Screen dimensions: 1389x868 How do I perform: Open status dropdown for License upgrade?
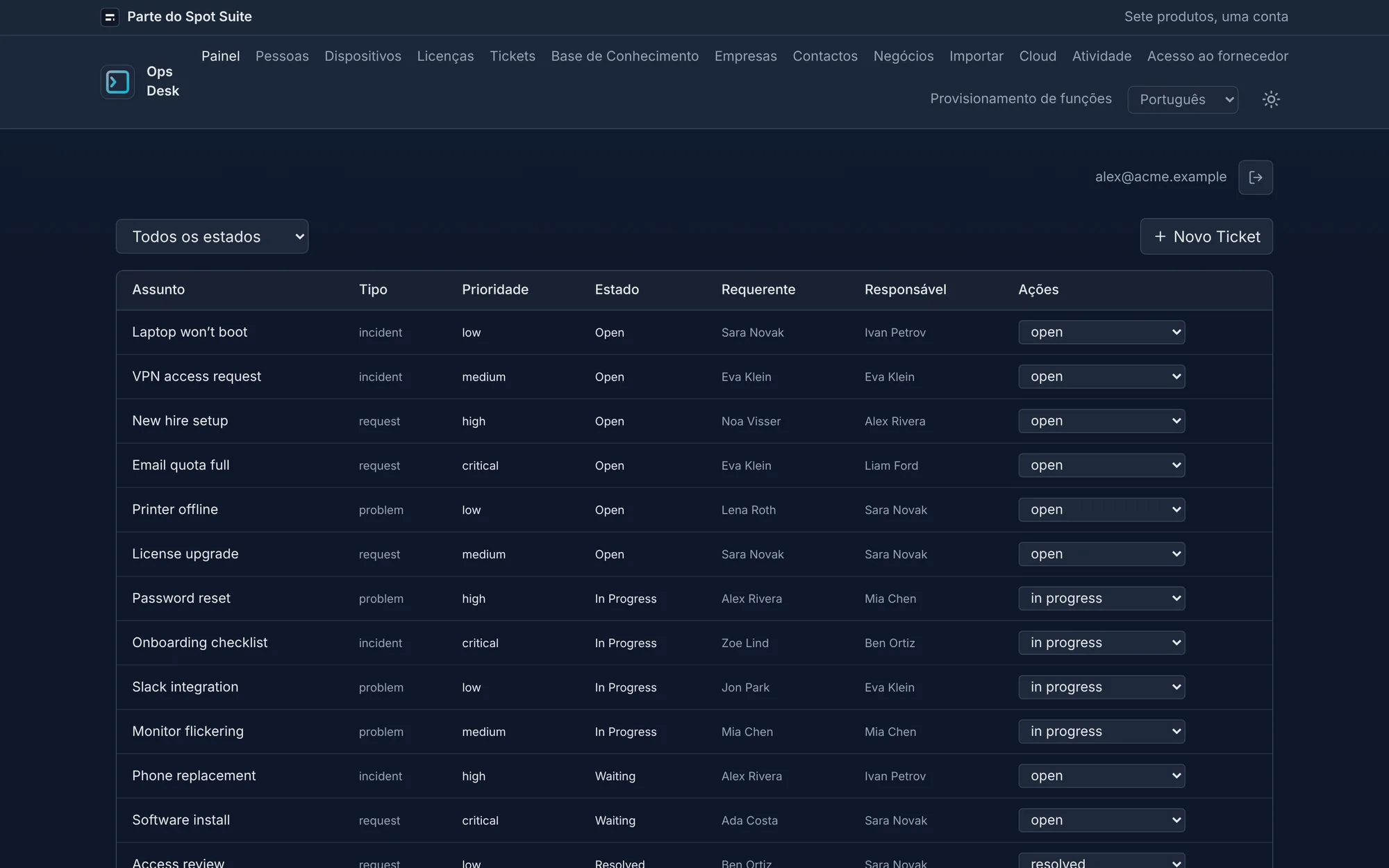click(1101, 554)
